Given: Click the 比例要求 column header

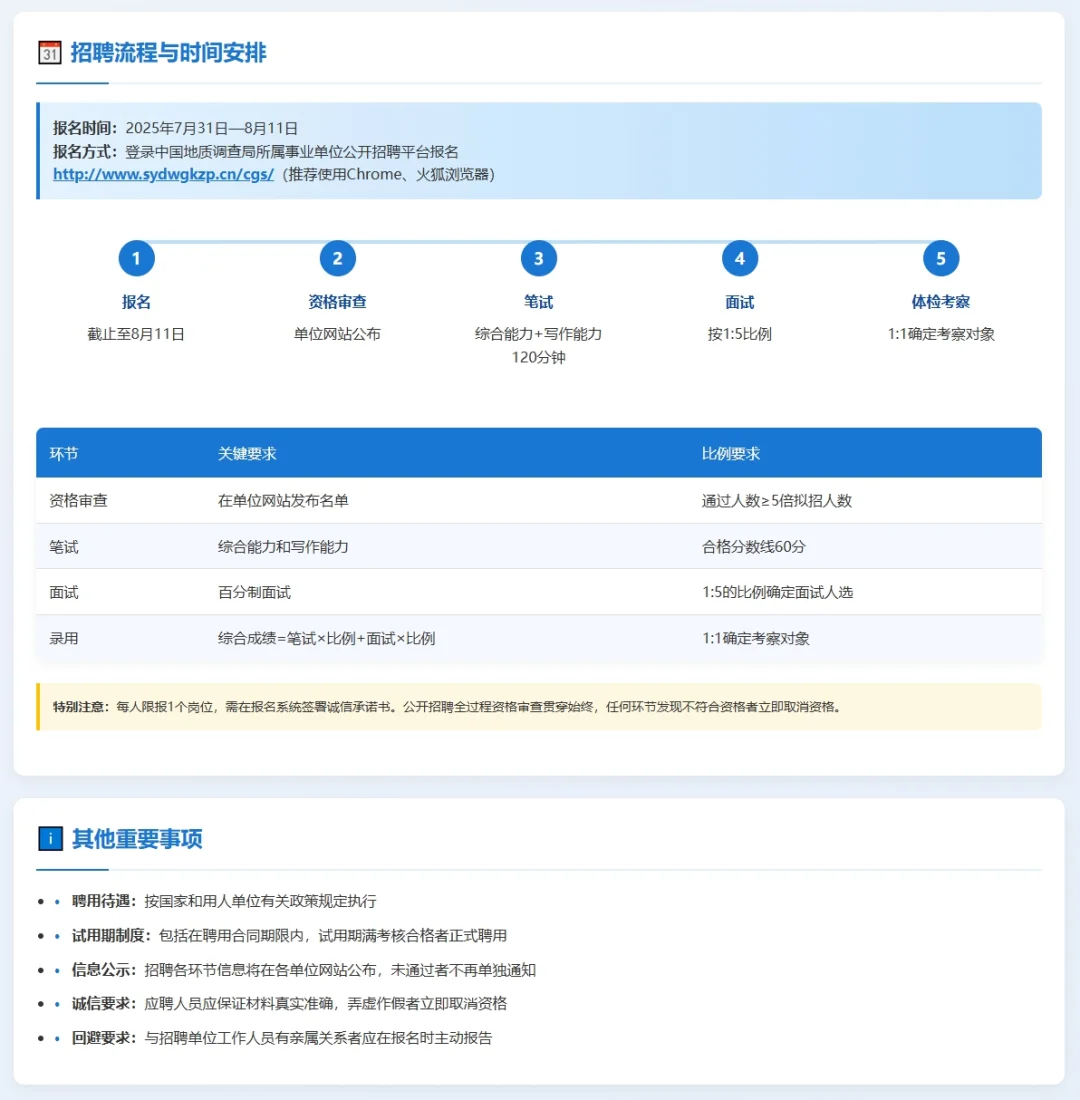Looking at the screenshot, I should [731, 454].
